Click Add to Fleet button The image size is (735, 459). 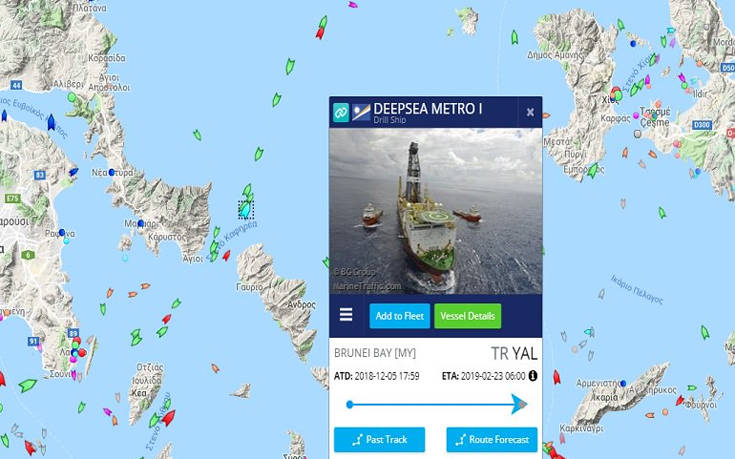click(399, 316)
